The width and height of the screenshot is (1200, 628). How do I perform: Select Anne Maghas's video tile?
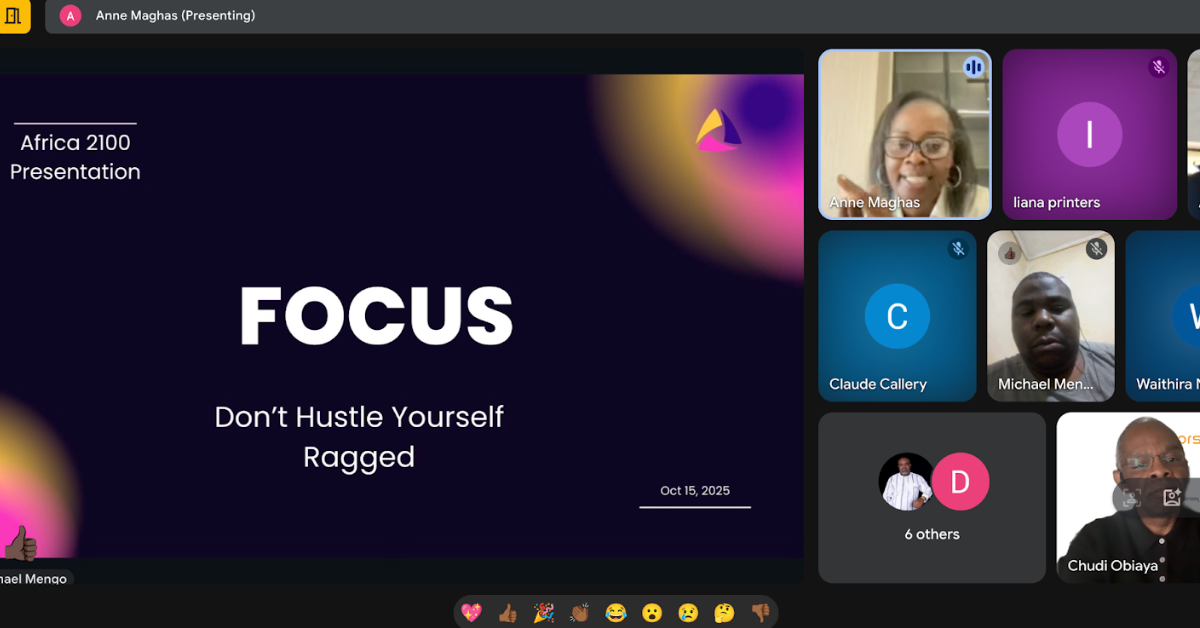click(904, 135)
